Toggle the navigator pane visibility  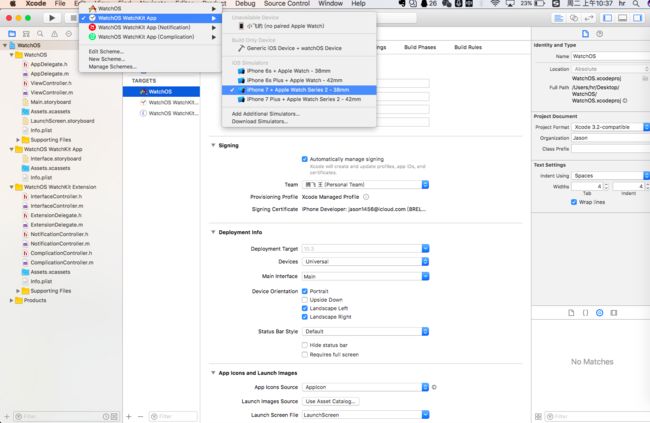[608, 18]
